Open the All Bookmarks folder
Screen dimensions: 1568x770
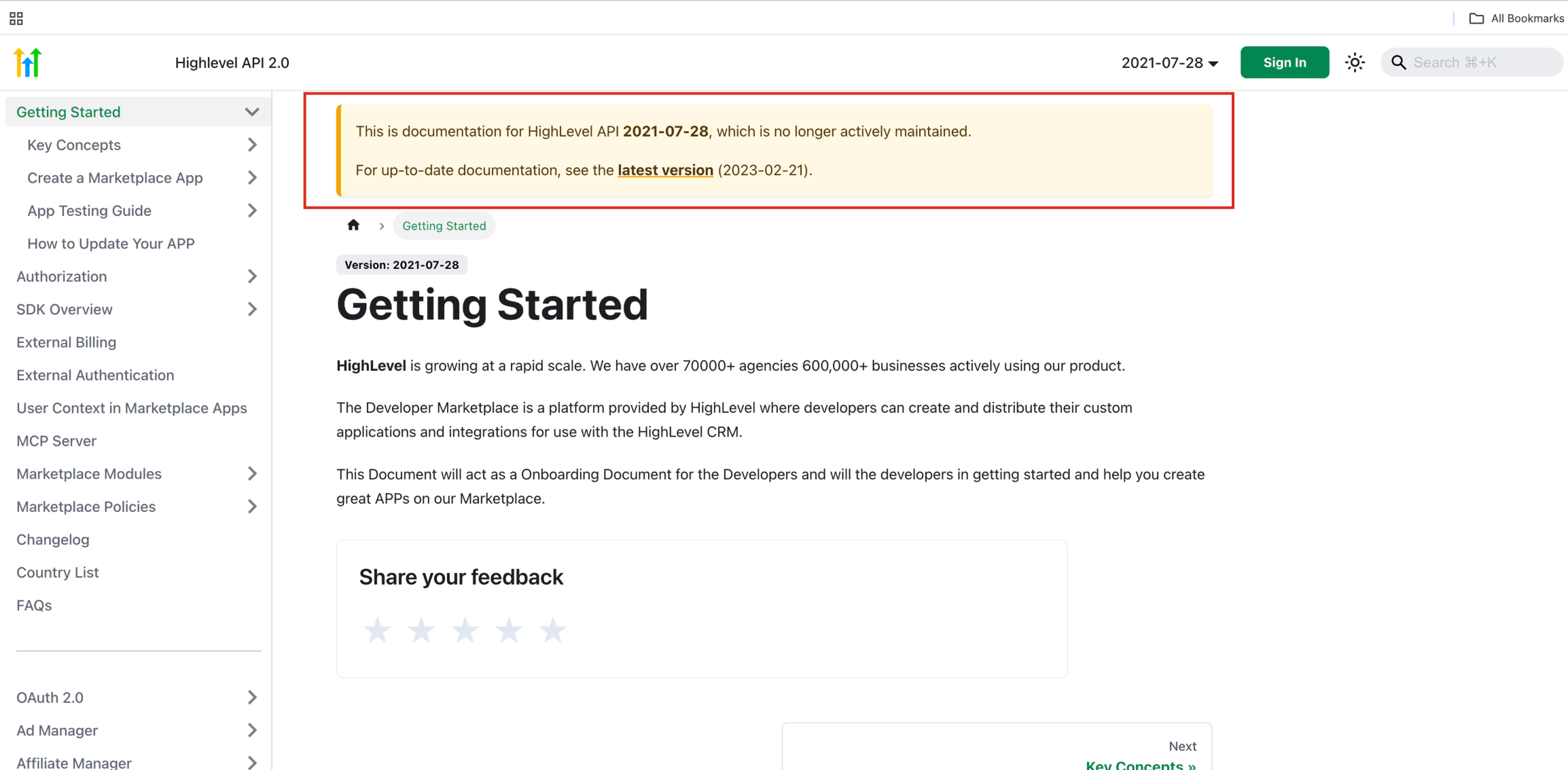coord(1516,18)
